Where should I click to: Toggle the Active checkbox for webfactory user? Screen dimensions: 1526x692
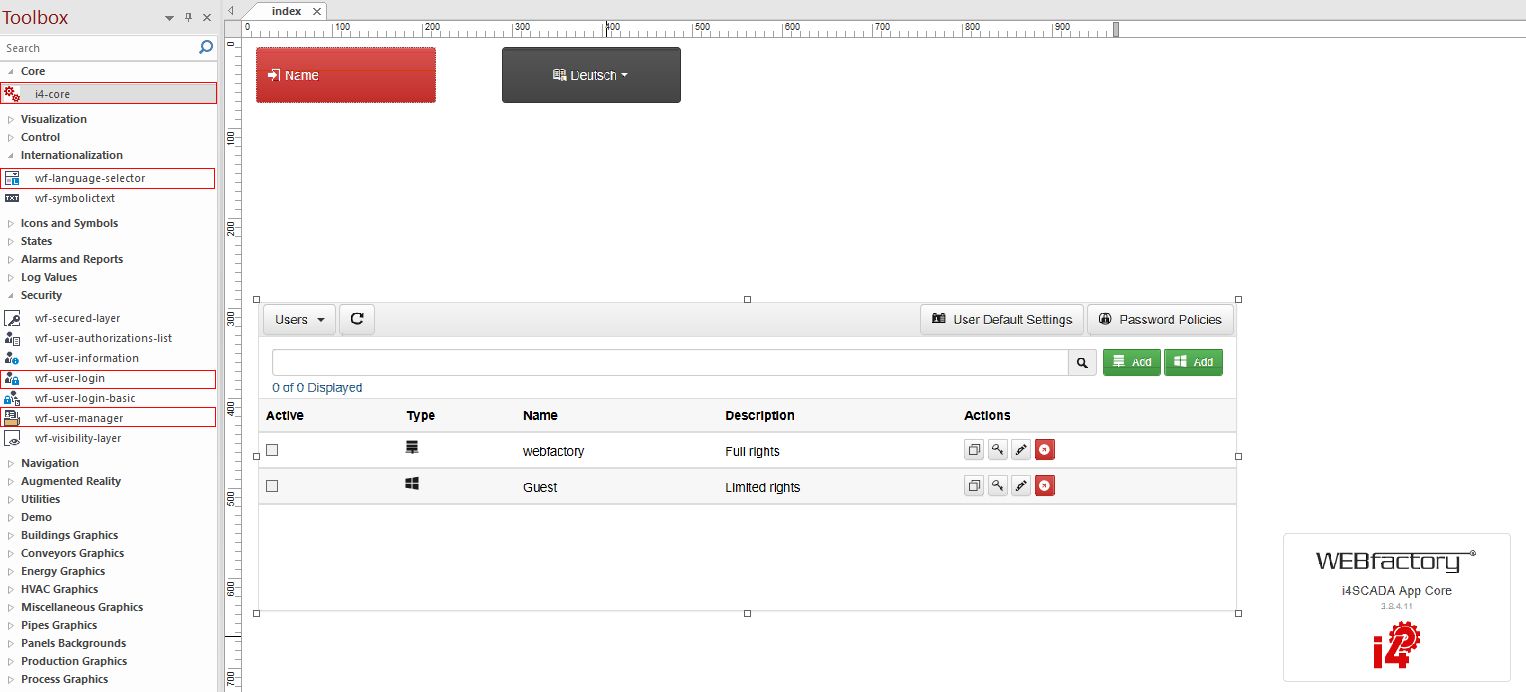pos(272,450)
